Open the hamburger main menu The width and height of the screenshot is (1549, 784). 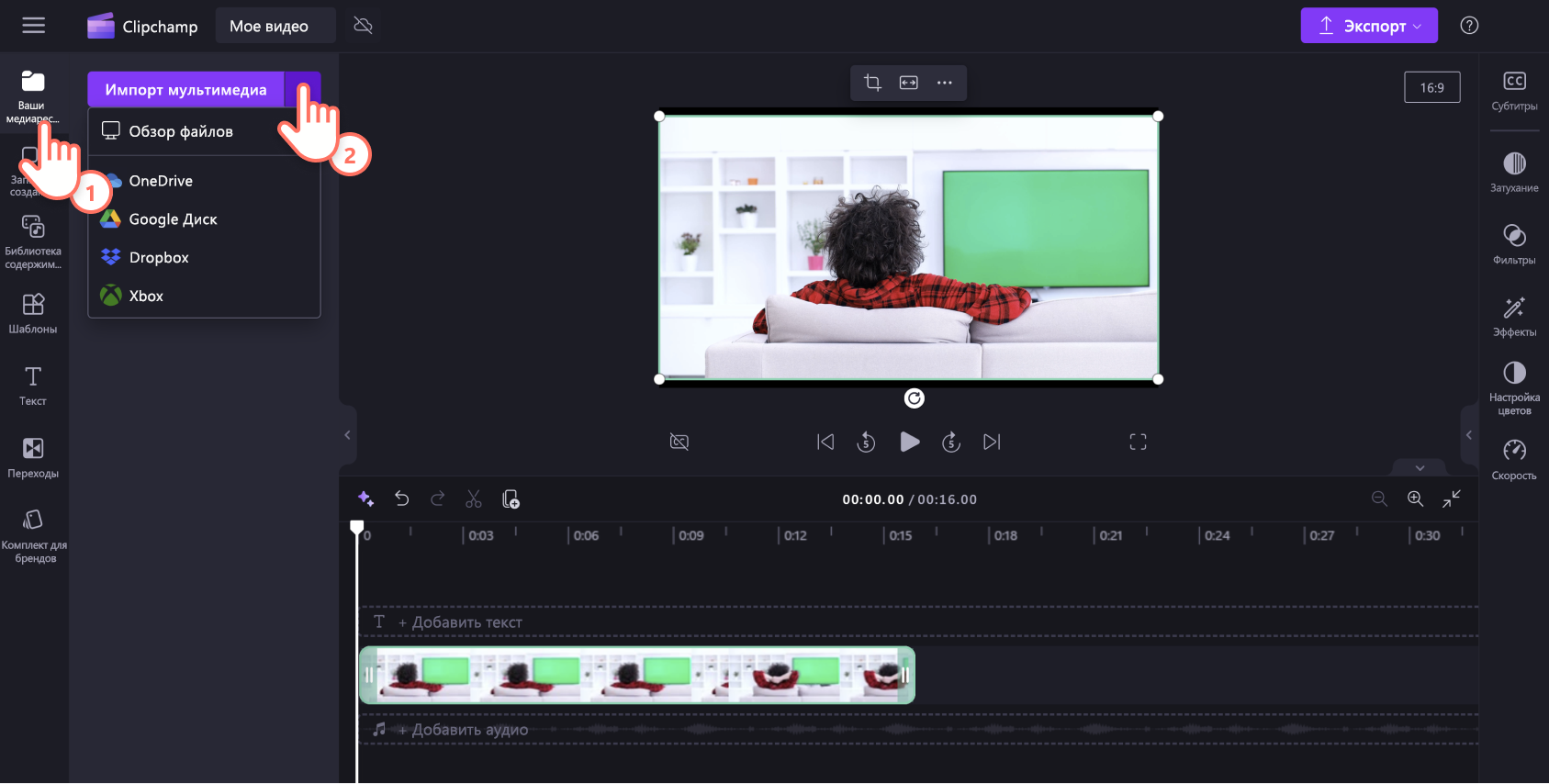pyautogui.click(x=34, y=26)
